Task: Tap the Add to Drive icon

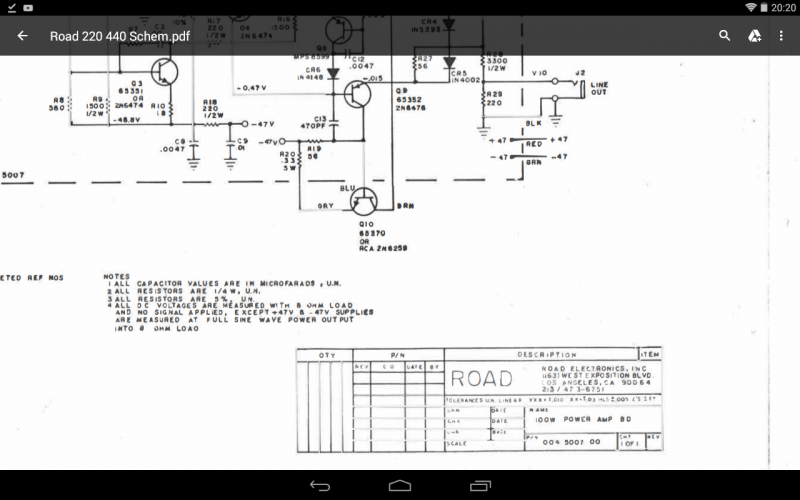Action: click(755, 36)
